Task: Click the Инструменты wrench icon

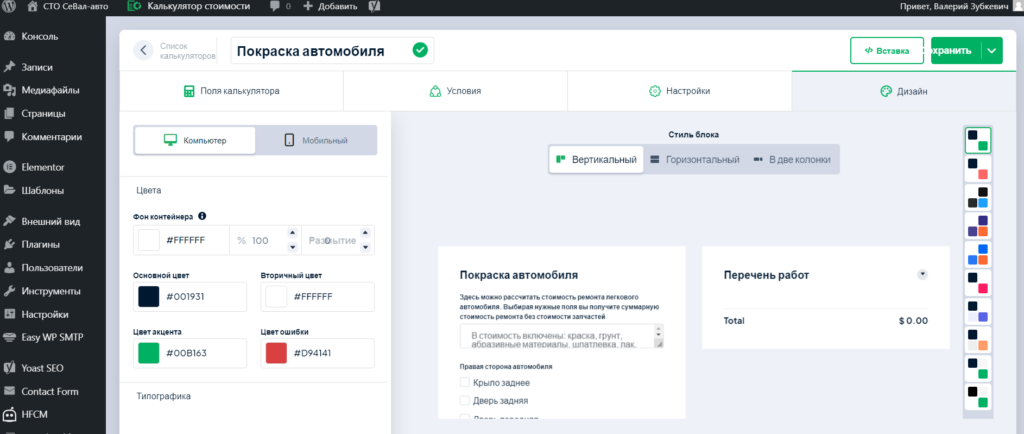Action: 10,291
